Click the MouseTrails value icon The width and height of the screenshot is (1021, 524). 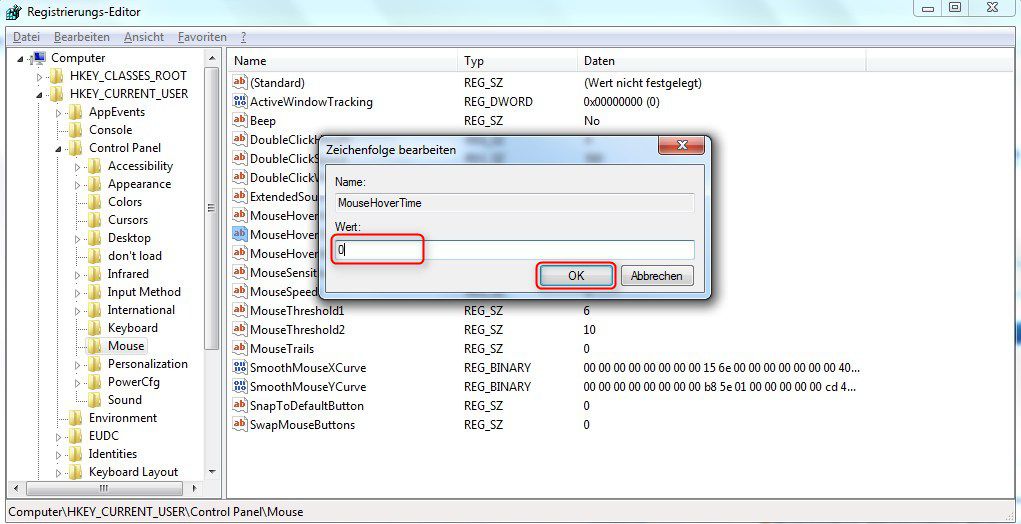(240, 348)
